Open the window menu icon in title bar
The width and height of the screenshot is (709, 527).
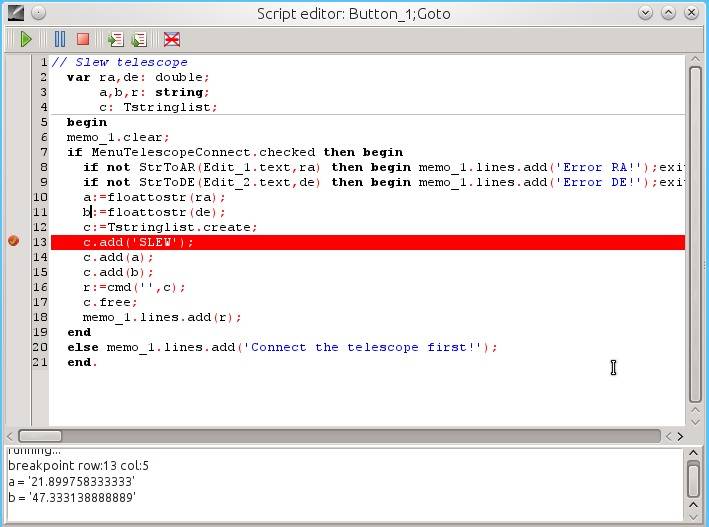(x=16, y=13)
